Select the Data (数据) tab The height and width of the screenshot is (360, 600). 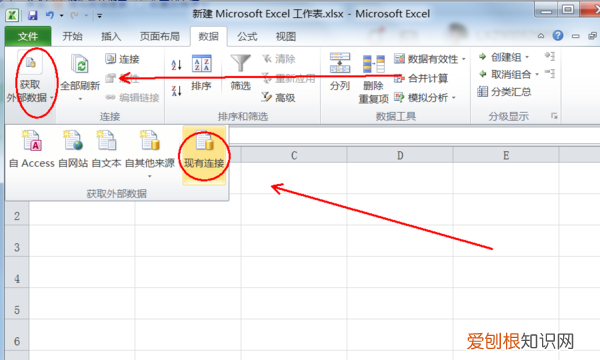tap(209, 36)
